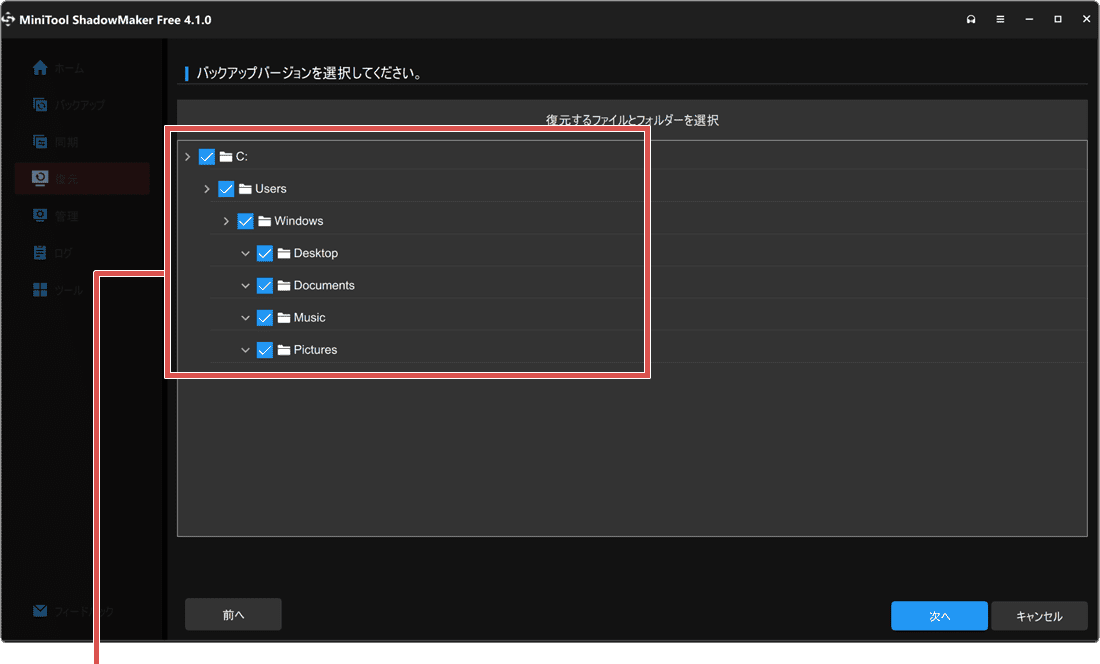1100x664 pixels.
Task: Click the headset support icon in titlebar
Action: [970, 18]
